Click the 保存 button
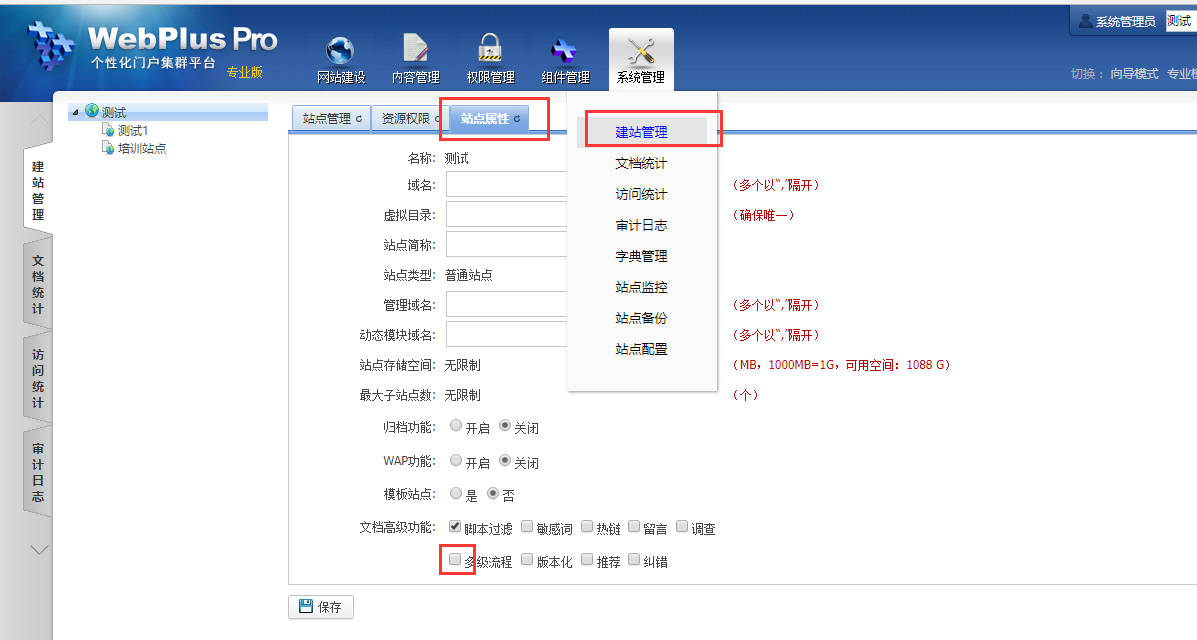The image size is (1197, 640). click(x=320, y=607)
